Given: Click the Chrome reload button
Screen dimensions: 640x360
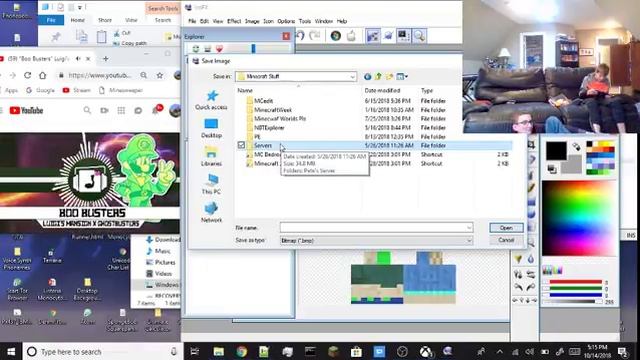Looking at the screenshot, I should tap(27, 75).
